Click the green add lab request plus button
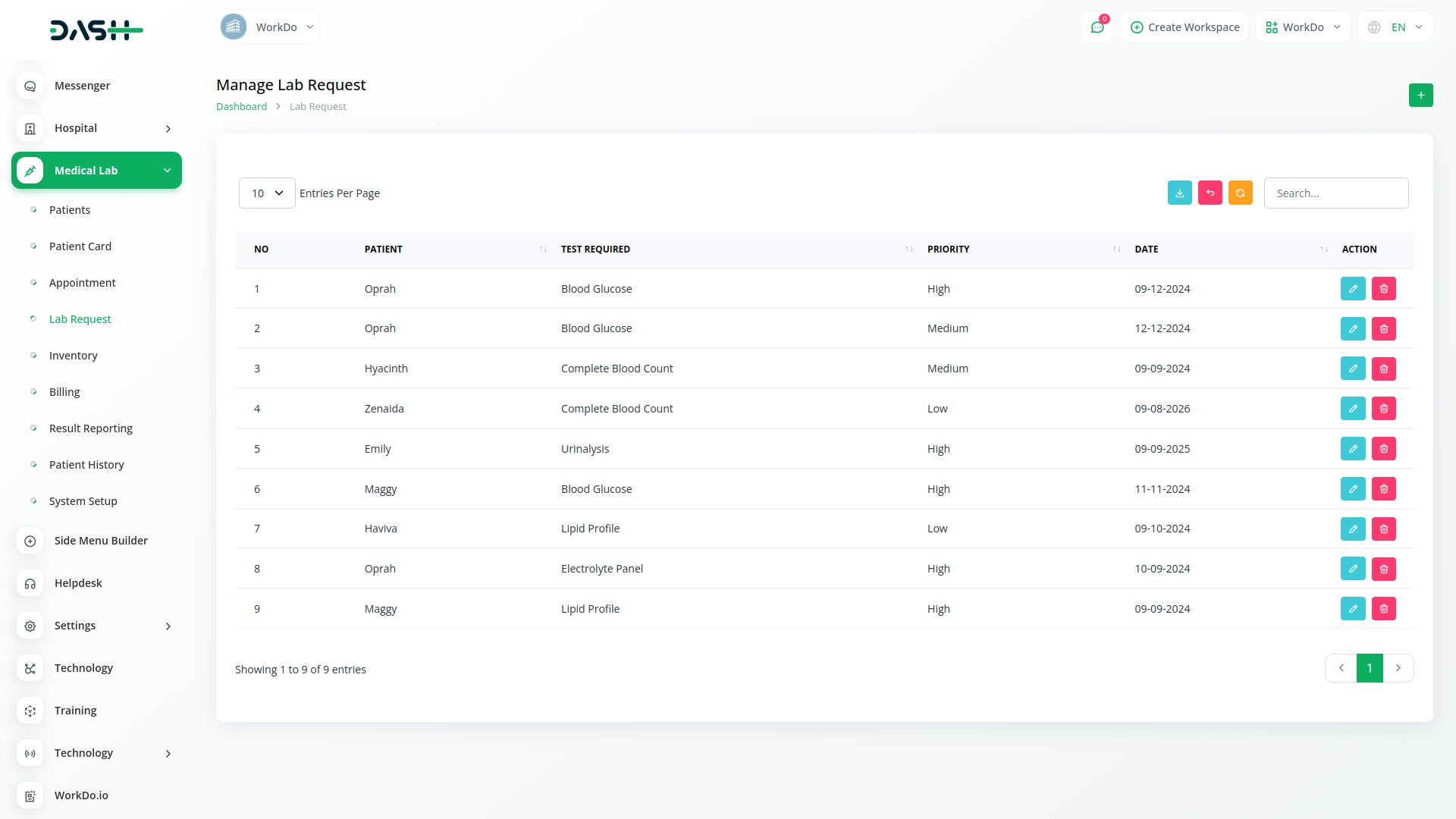The height and width of the screenshot is (819, 1456). [x=1420, y=95]
